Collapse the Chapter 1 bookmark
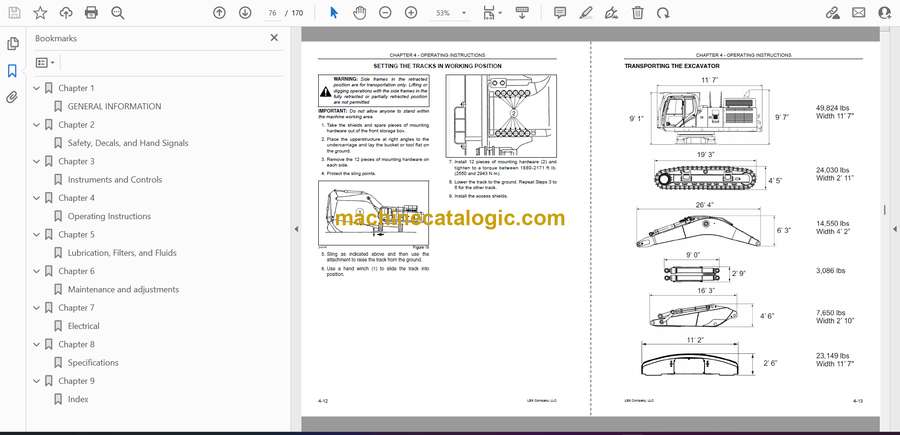Screen dimensions: 900x435 click(x=37, y=88)
